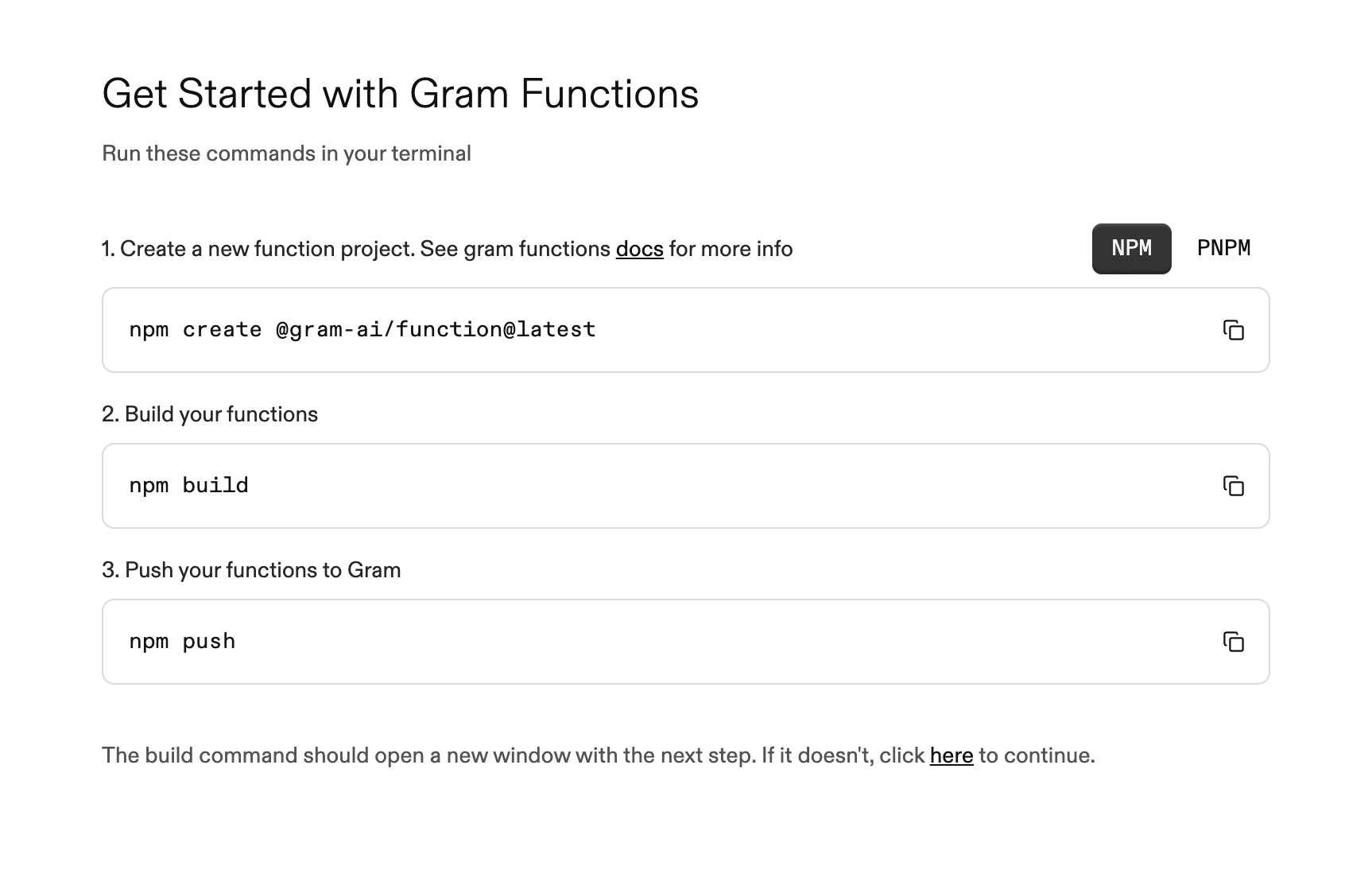Open the gram functions docs link

click(x=640, y=249)
